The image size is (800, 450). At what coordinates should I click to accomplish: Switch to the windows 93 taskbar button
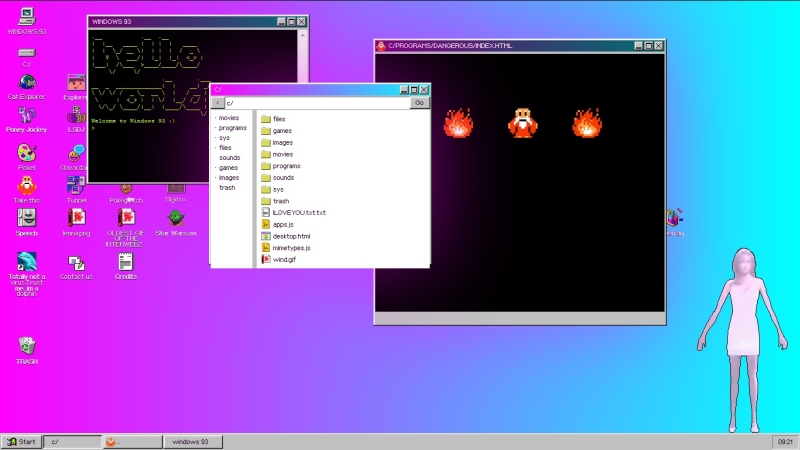pyautogui.click(x=193, y=442)
